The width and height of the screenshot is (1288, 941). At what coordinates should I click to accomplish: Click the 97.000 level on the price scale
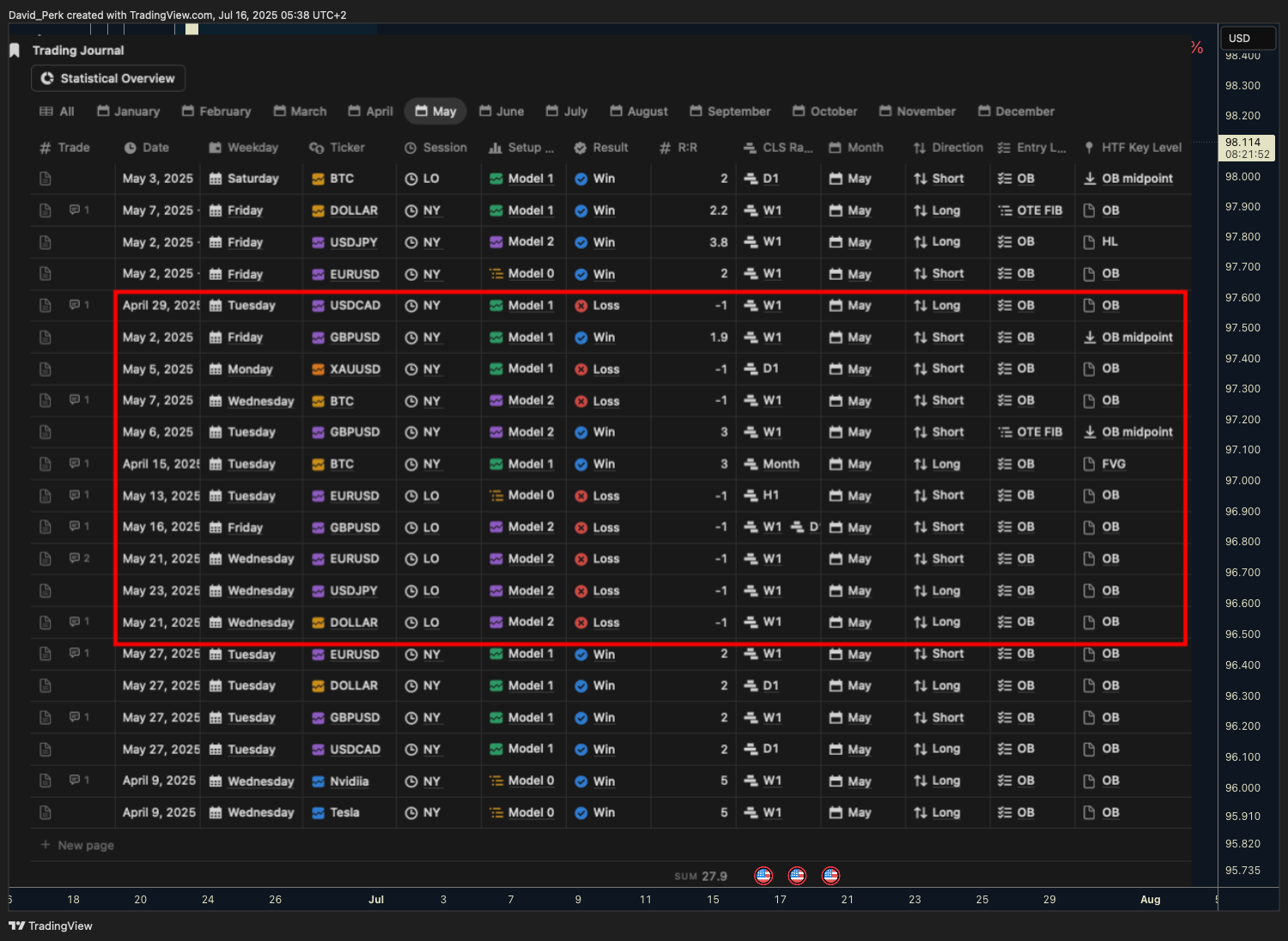point(1242,481)
